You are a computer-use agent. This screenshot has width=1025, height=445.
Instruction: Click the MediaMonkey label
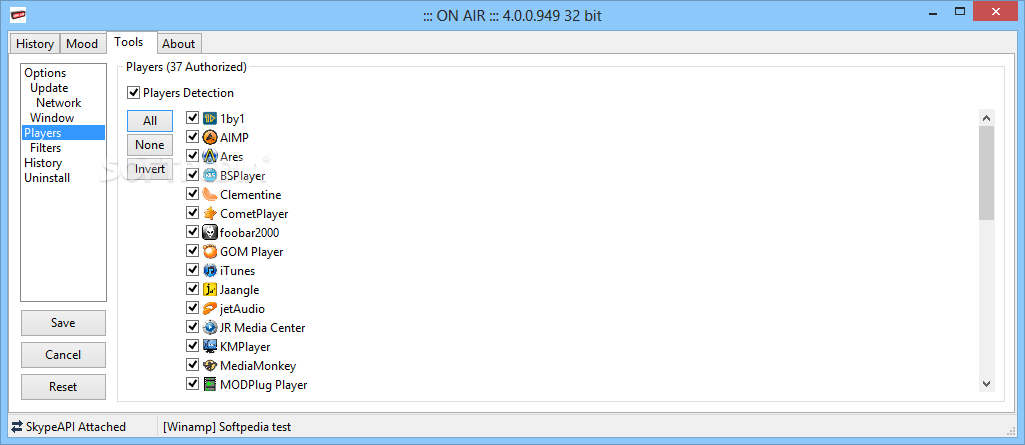pos(258,365)
